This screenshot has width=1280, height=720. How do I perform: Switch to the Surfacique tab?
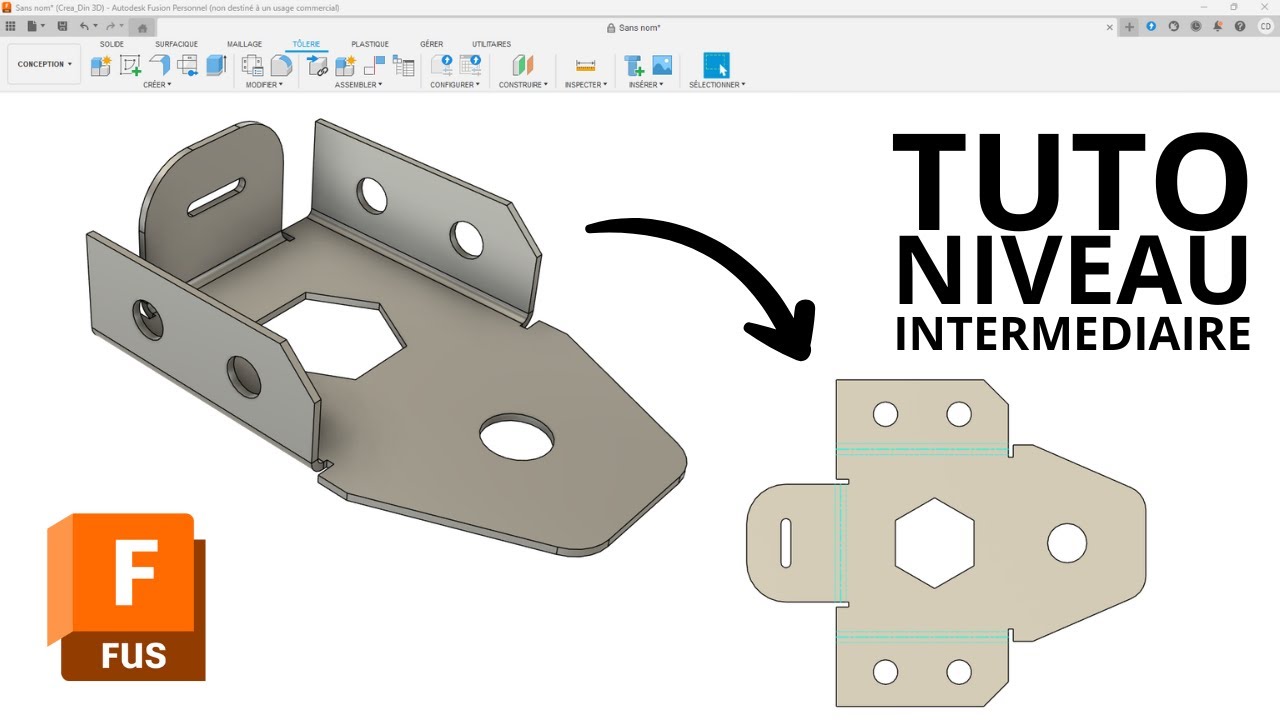176,44
